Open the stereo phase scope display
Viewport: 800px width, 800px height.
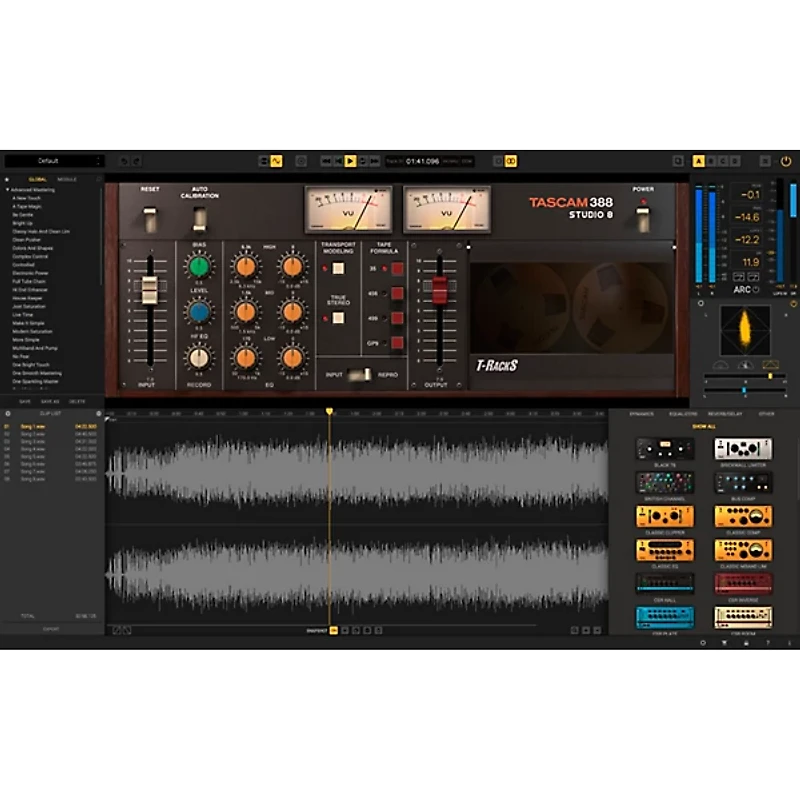pos(745,330)
